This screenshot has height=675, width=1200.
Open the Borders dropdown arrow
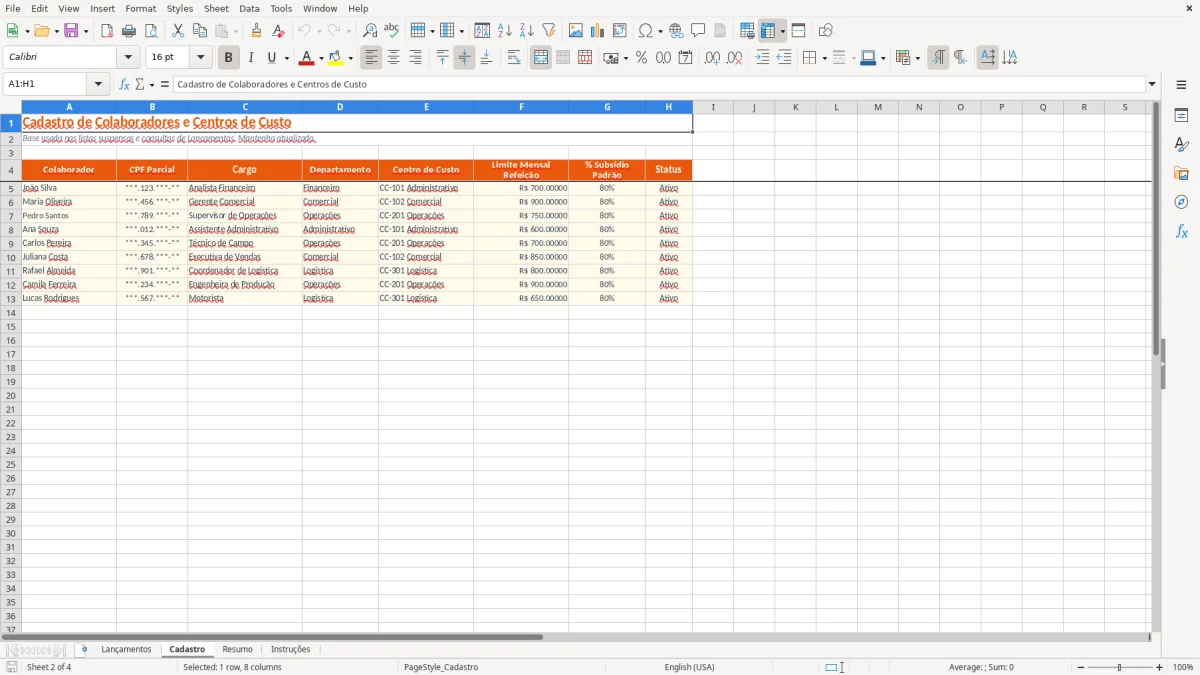coord(823,58)
